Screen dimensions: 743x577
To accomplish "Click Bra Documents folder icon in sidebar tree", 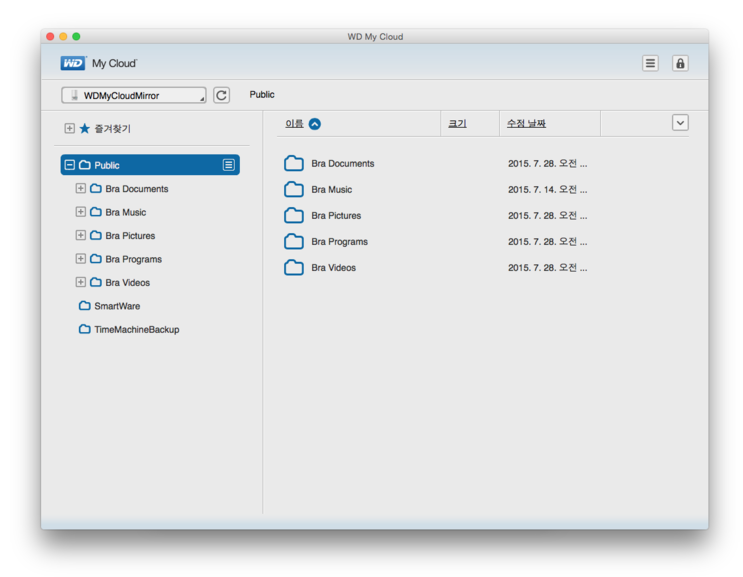I will [x=96, y=188].
